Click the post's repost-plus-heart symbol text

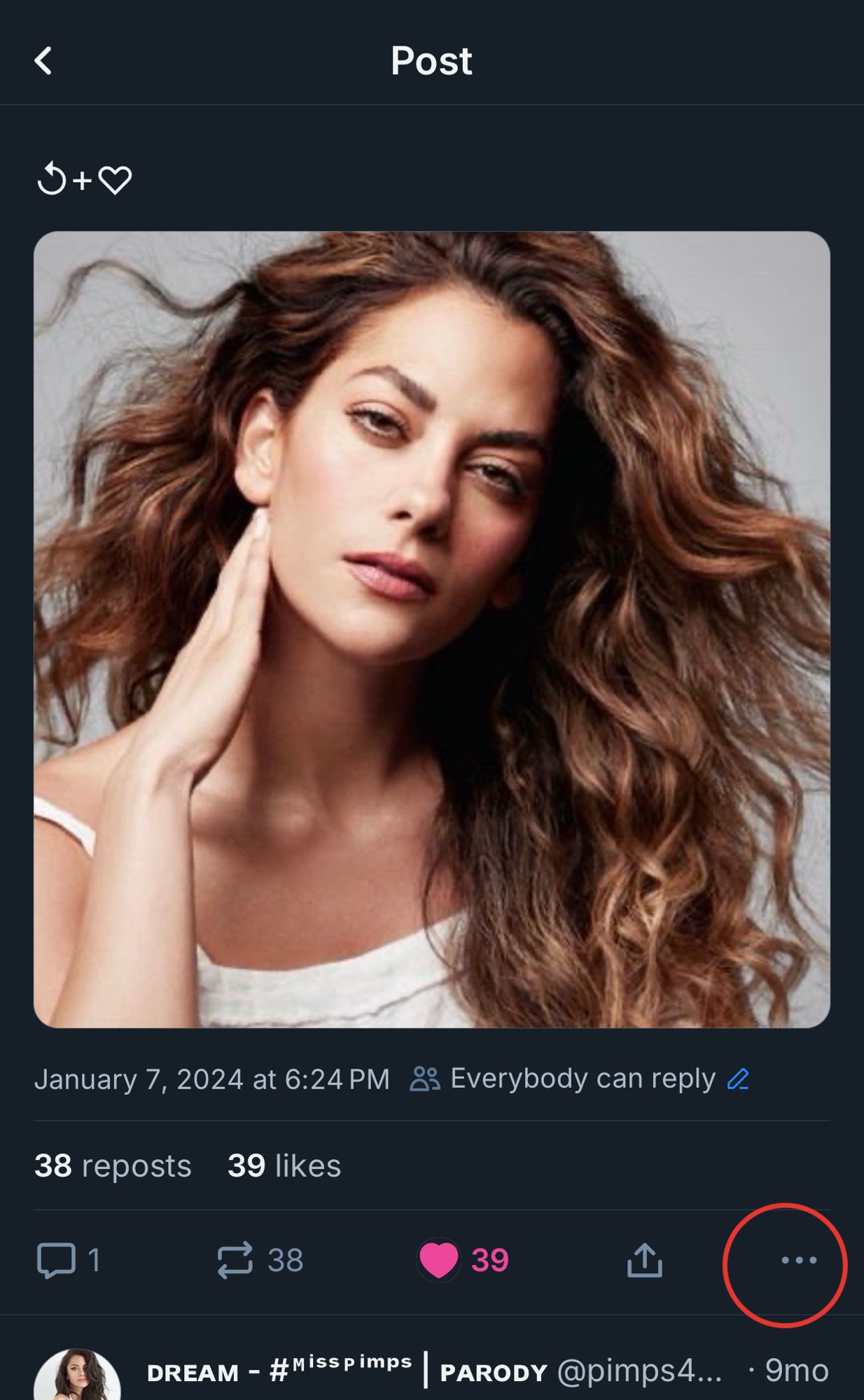click(84, 180)
